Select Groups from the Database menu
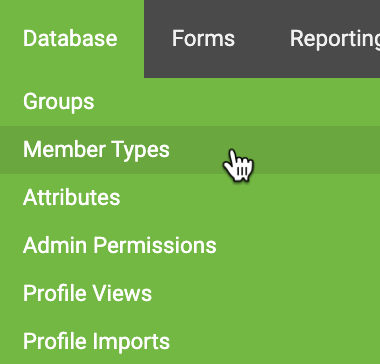 190,102
